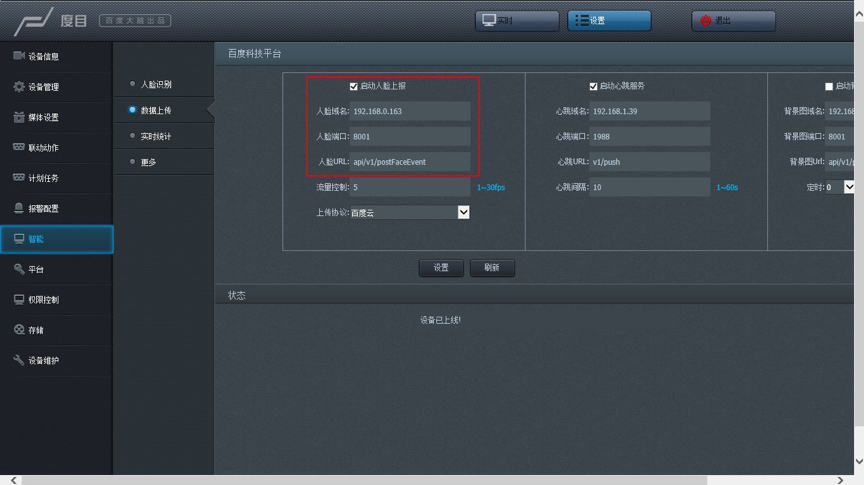Open the 上传协议 dropdown showing 百度云
Viewport: 864px width, 485px height.
409,212
